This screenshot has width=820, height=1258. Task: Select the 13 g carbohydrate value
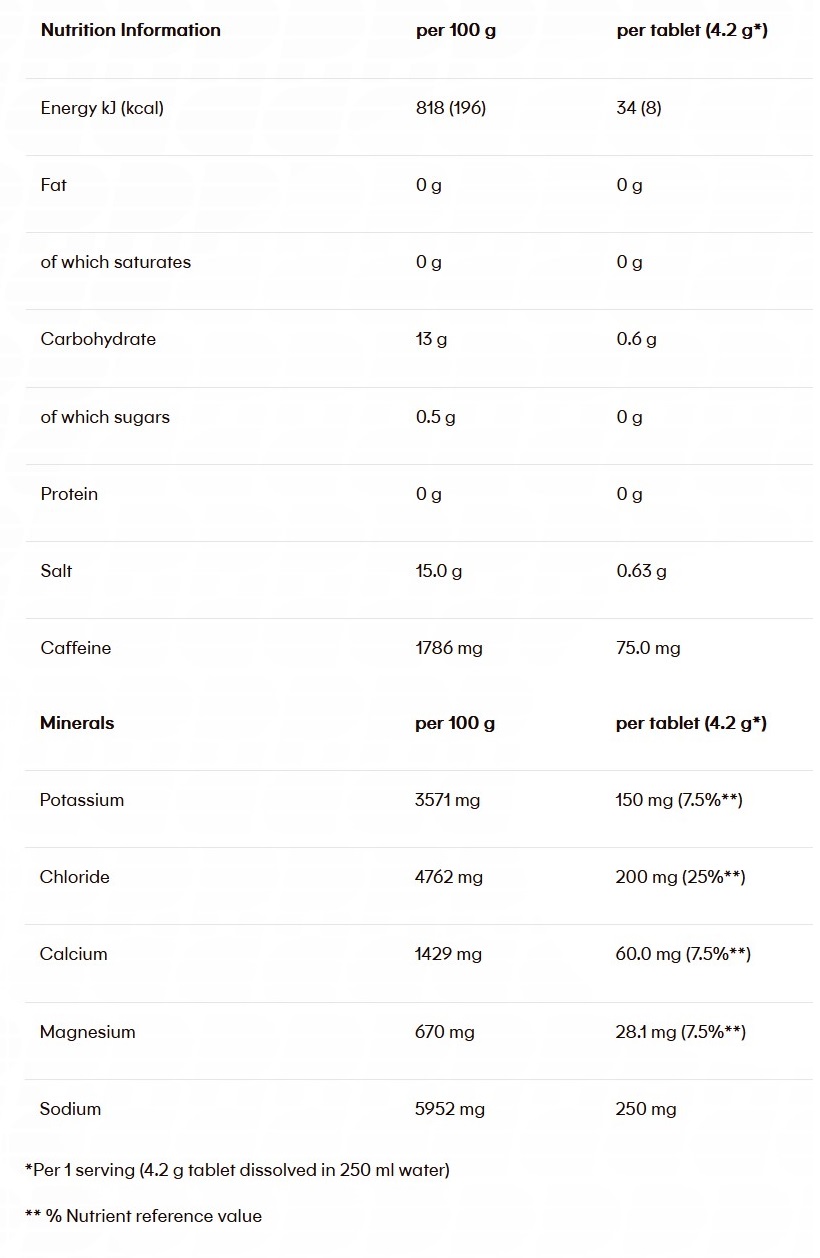(432, 339)
